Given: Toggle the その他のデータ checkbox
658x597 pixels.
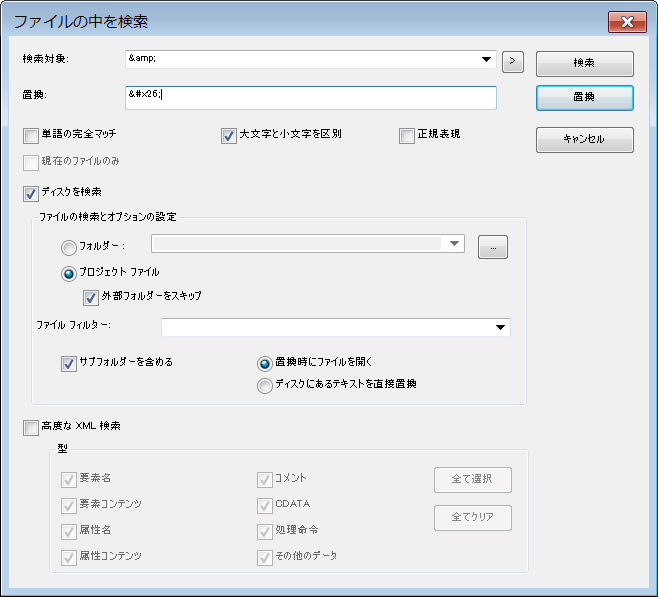Looking at the screenshot, I should (265, 558).
